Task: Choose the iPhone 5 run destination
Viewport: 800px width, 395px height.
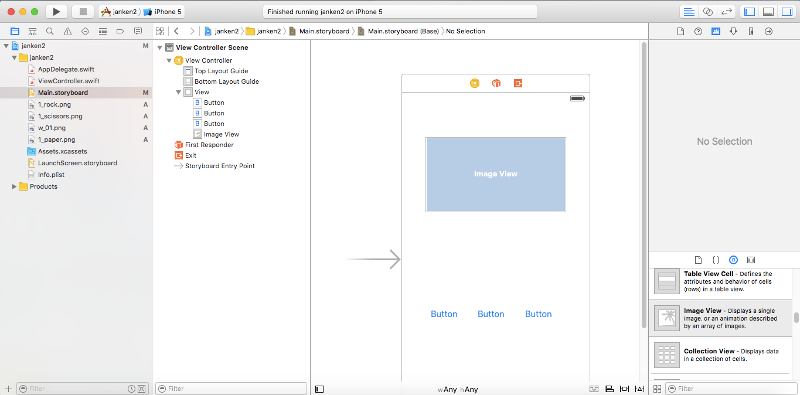Action: 163,11
